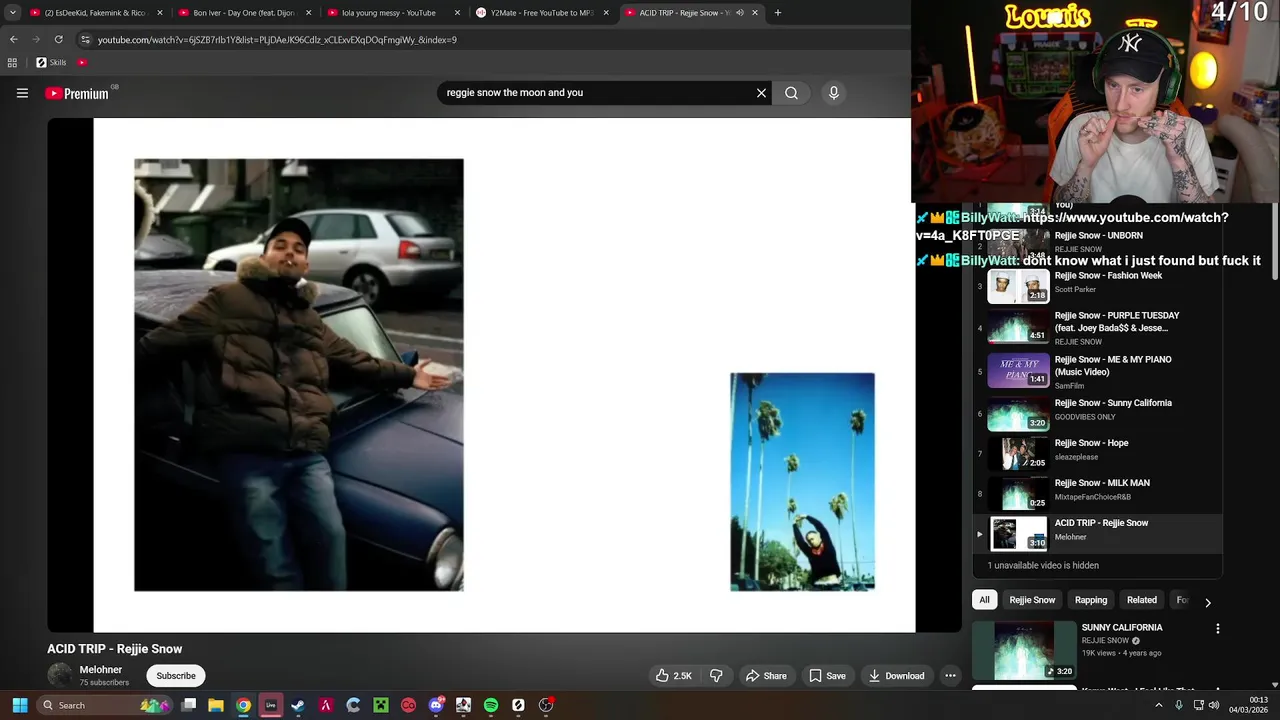Play Rejjie Snow - Fashion Week from playlist
The height and width of the screenshot is (720, 1280).
tap(1098, 286)
